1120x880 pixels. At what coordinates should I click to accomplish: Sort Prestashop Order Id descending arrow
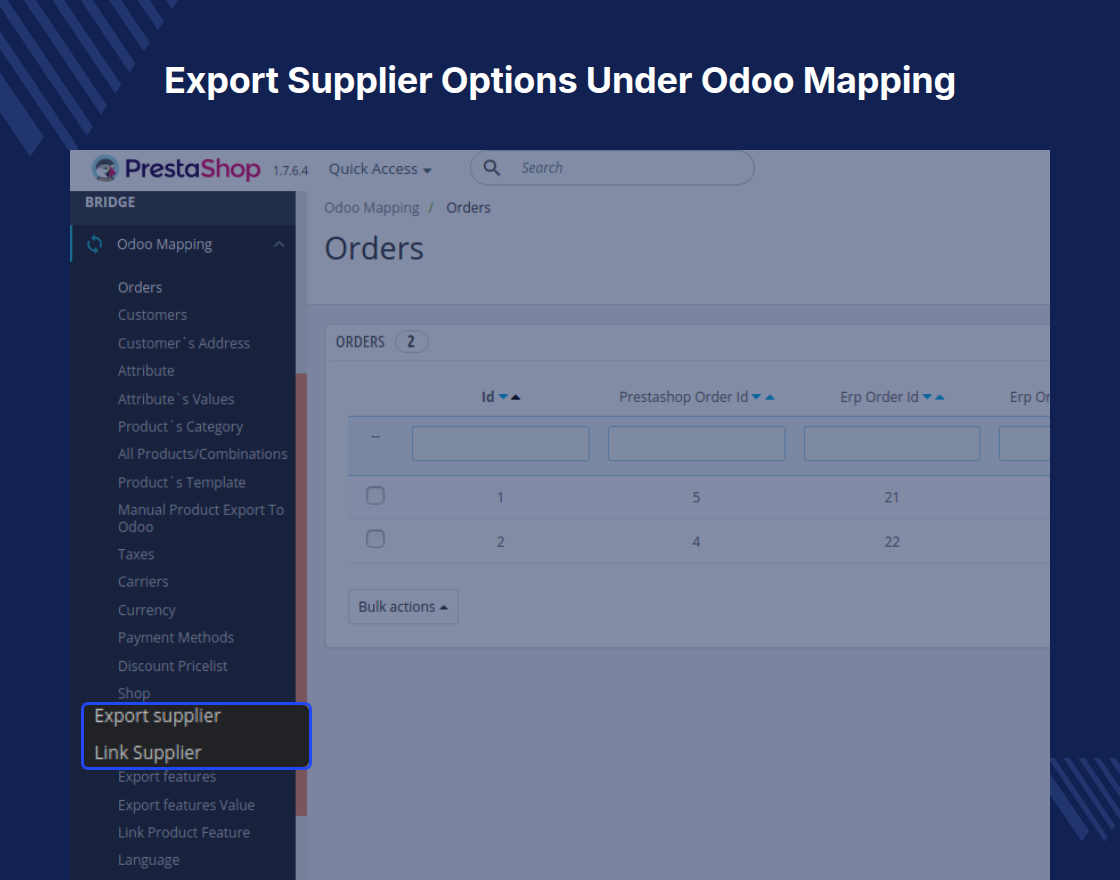coord(756,397)
